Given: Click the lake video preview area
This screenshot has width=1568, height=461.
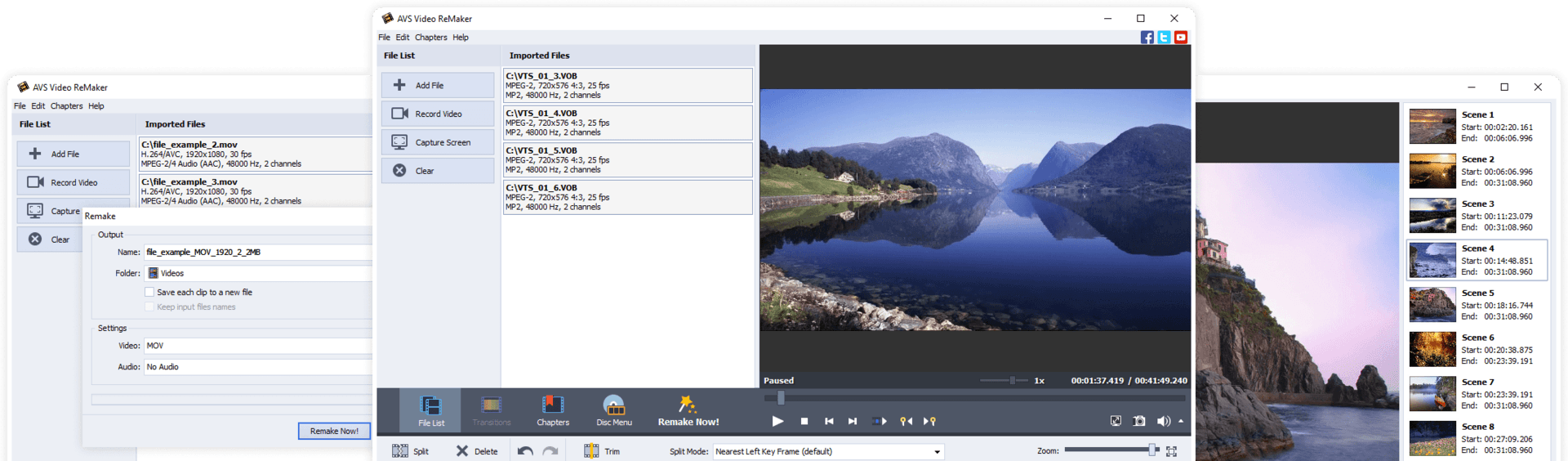Looking at the screenshot, I should (x=975, y=210).
